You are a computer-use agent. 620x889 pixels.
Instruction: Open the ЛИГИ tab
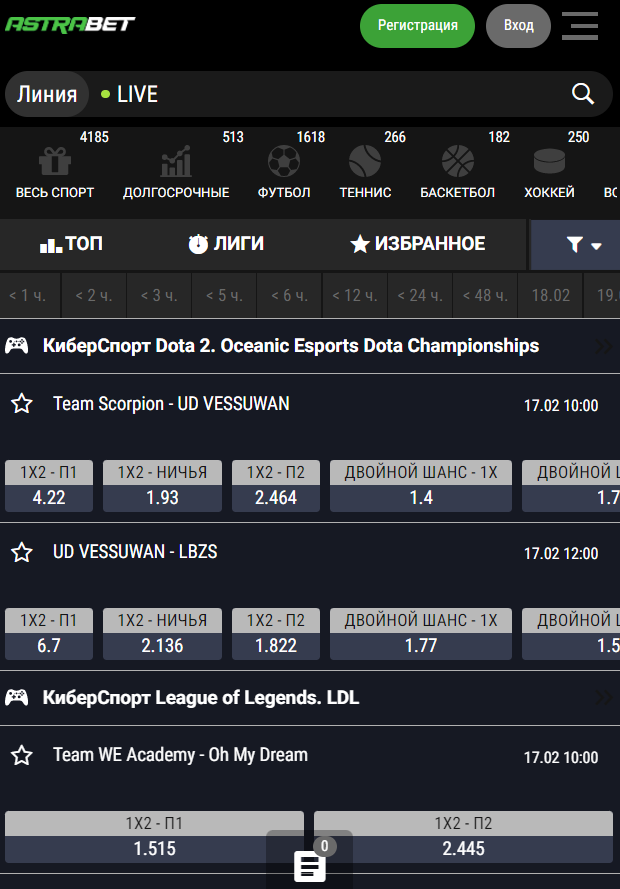tap(226, 244)
